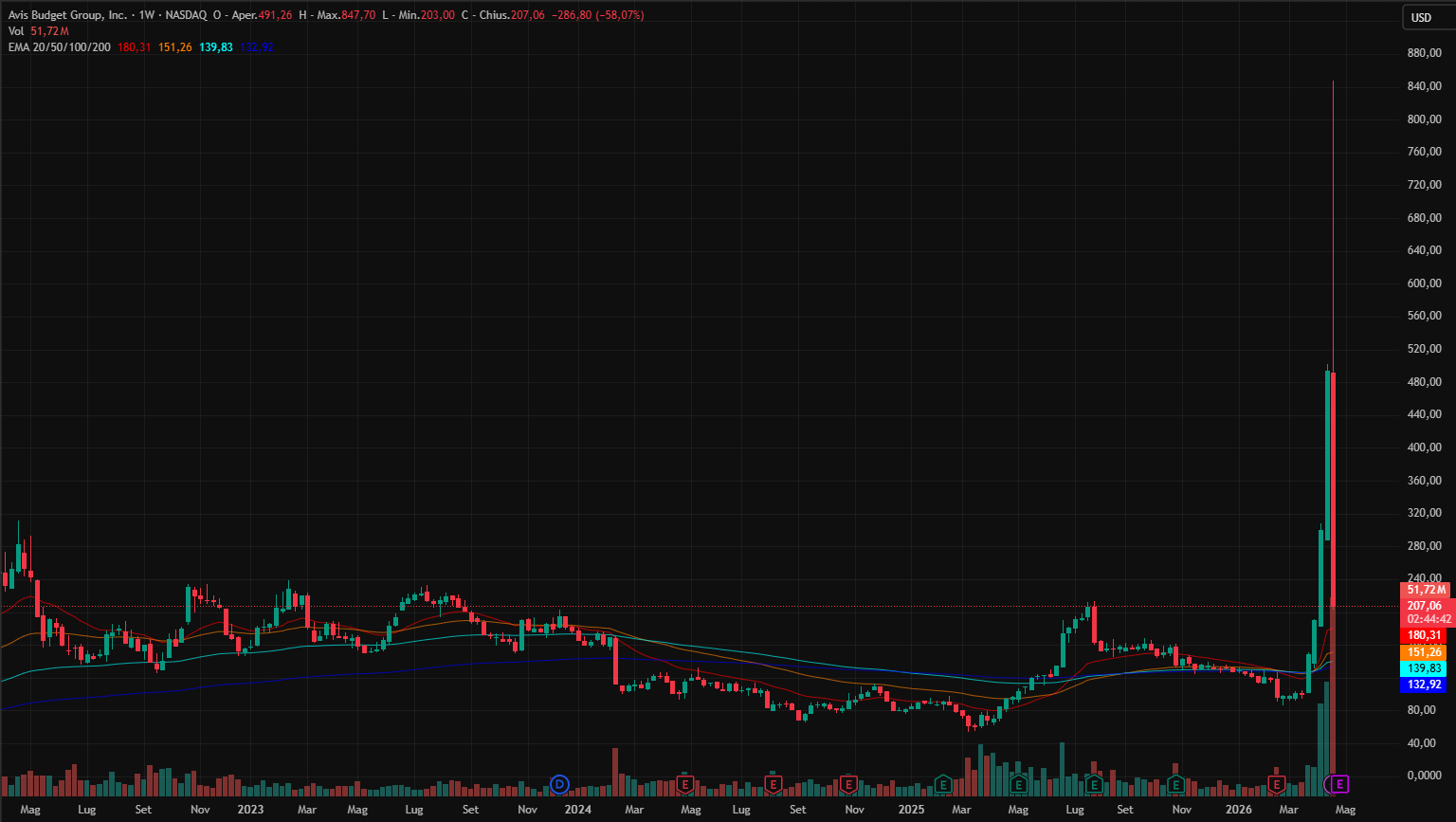Click green earnings marker just before Mar 2025

[x=943, y=784]
